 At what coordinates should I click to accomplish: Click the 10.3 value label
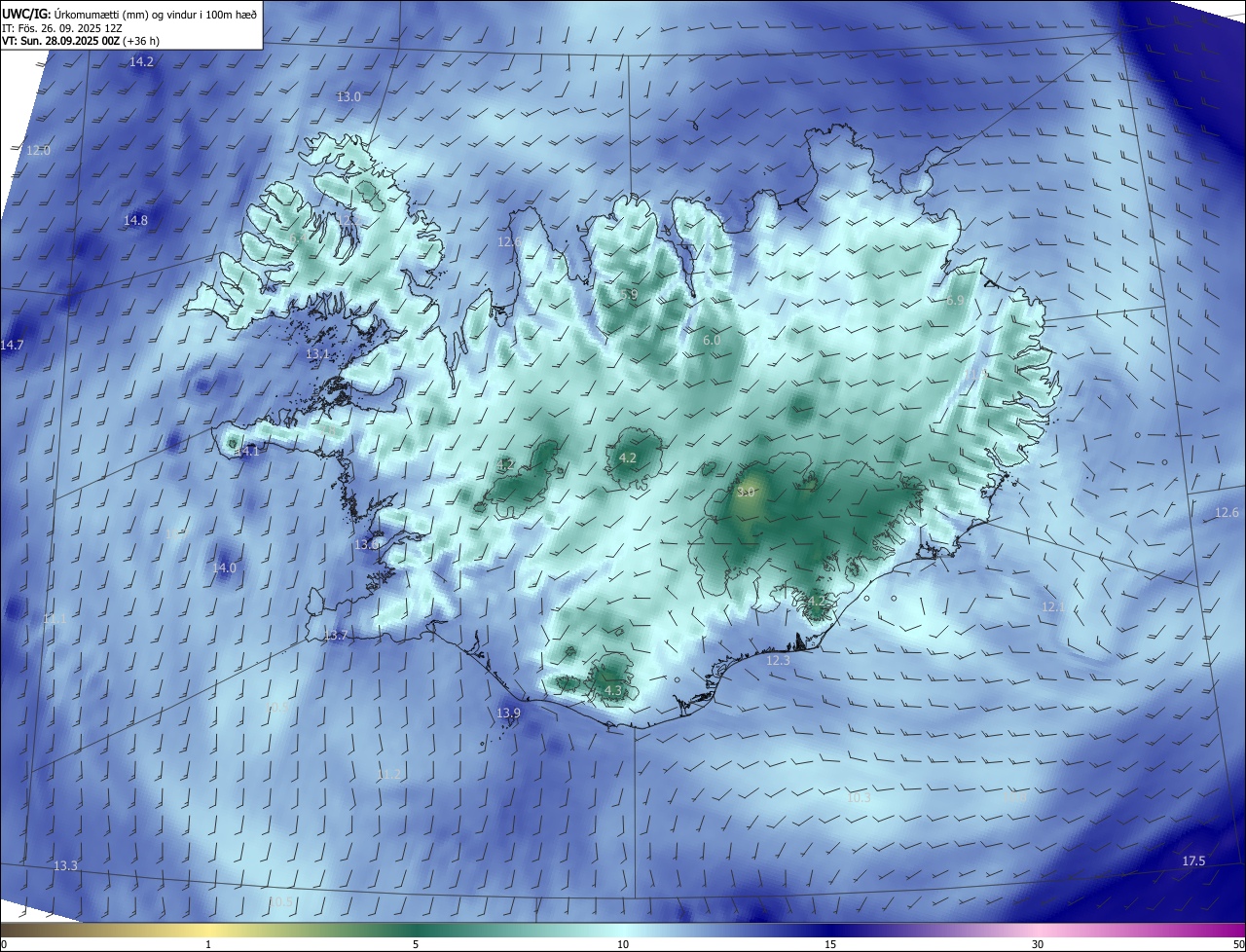tap(858, 797)
